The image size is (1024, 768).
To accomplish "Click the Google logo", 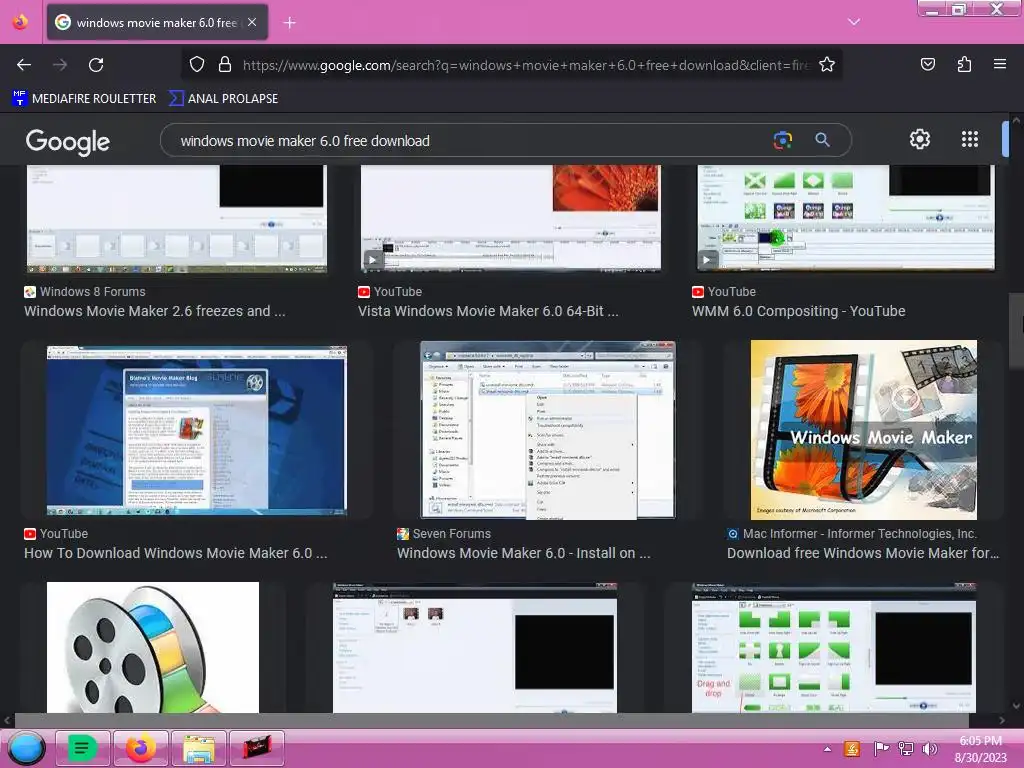I will click(x=67, y=142).
